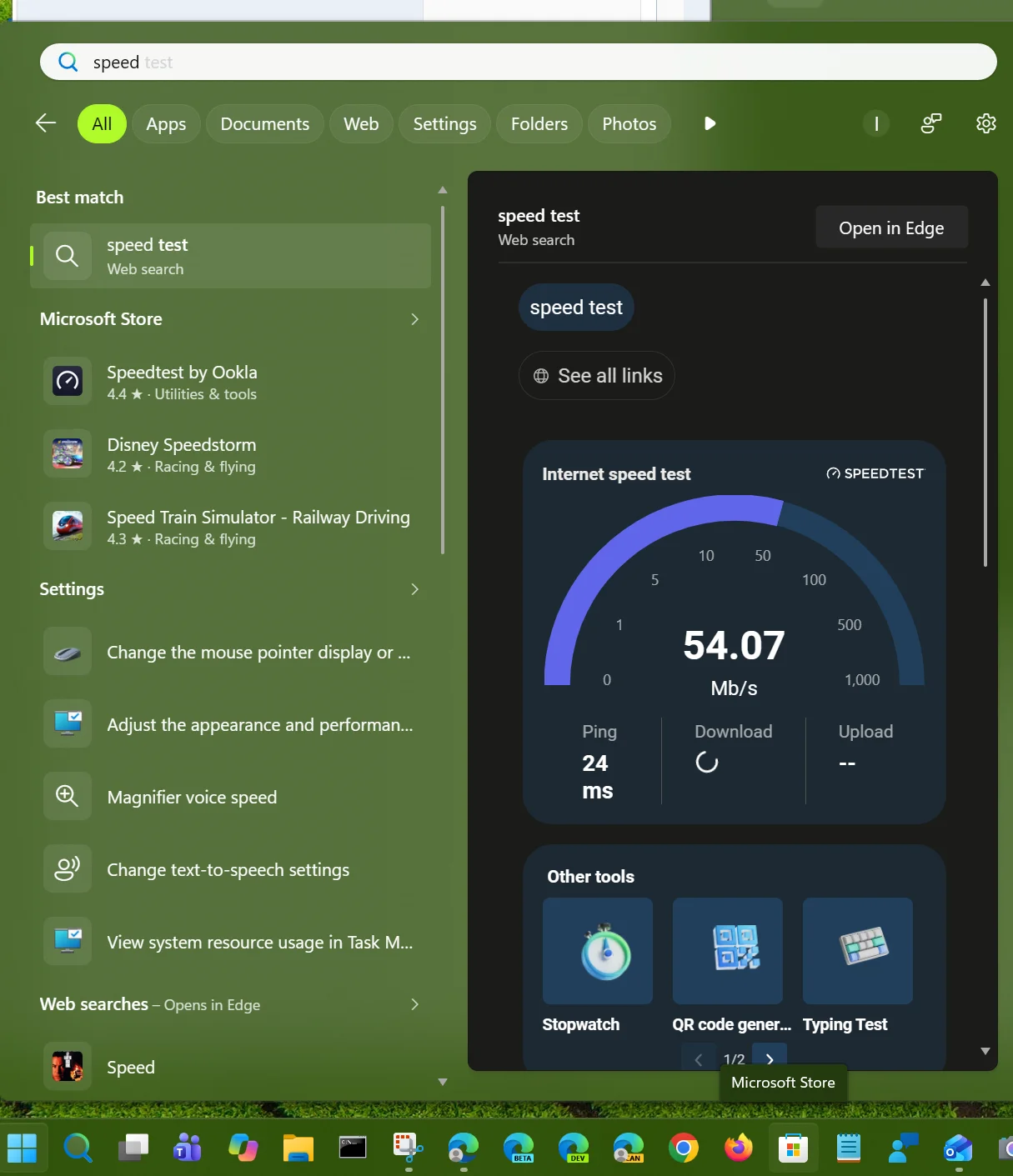Open the Snipping Tool taskbar icon

click(408, 1148)
